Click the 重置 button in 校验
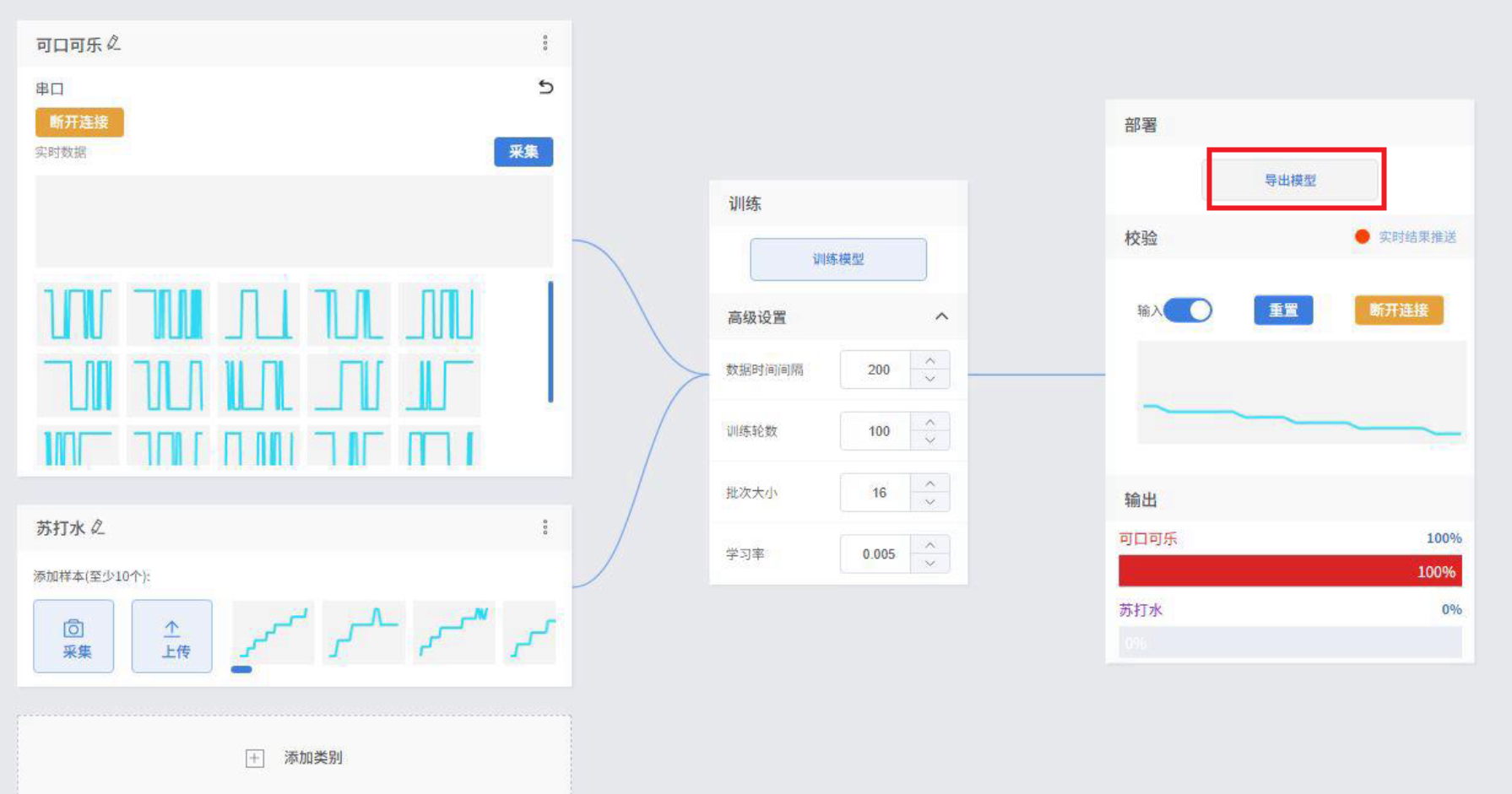The height and width of the screenshot is (794, 1512). coord(1283,311)
